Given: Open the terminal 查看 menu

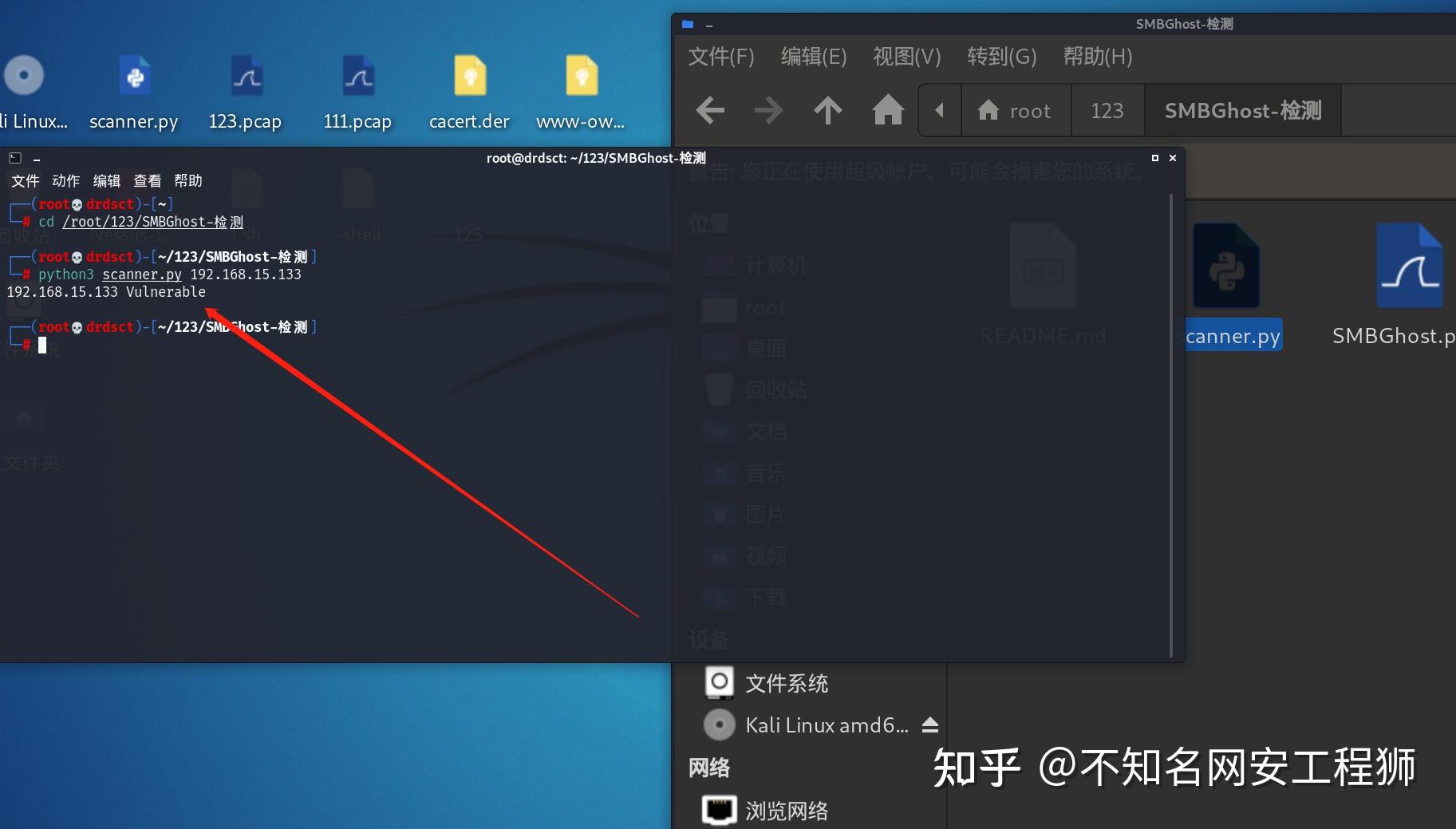Looking at the screenshot, I should pos(148,181).
